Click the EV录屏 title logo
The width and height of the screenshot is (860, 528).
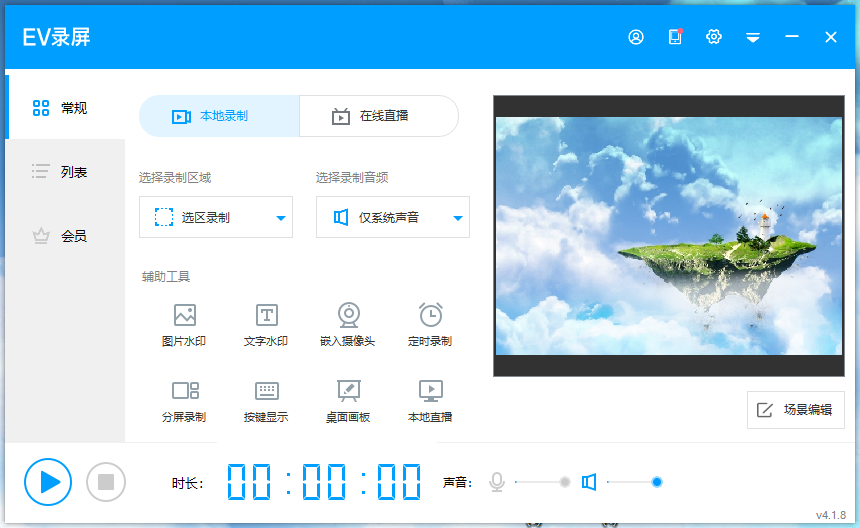[56, 37]
